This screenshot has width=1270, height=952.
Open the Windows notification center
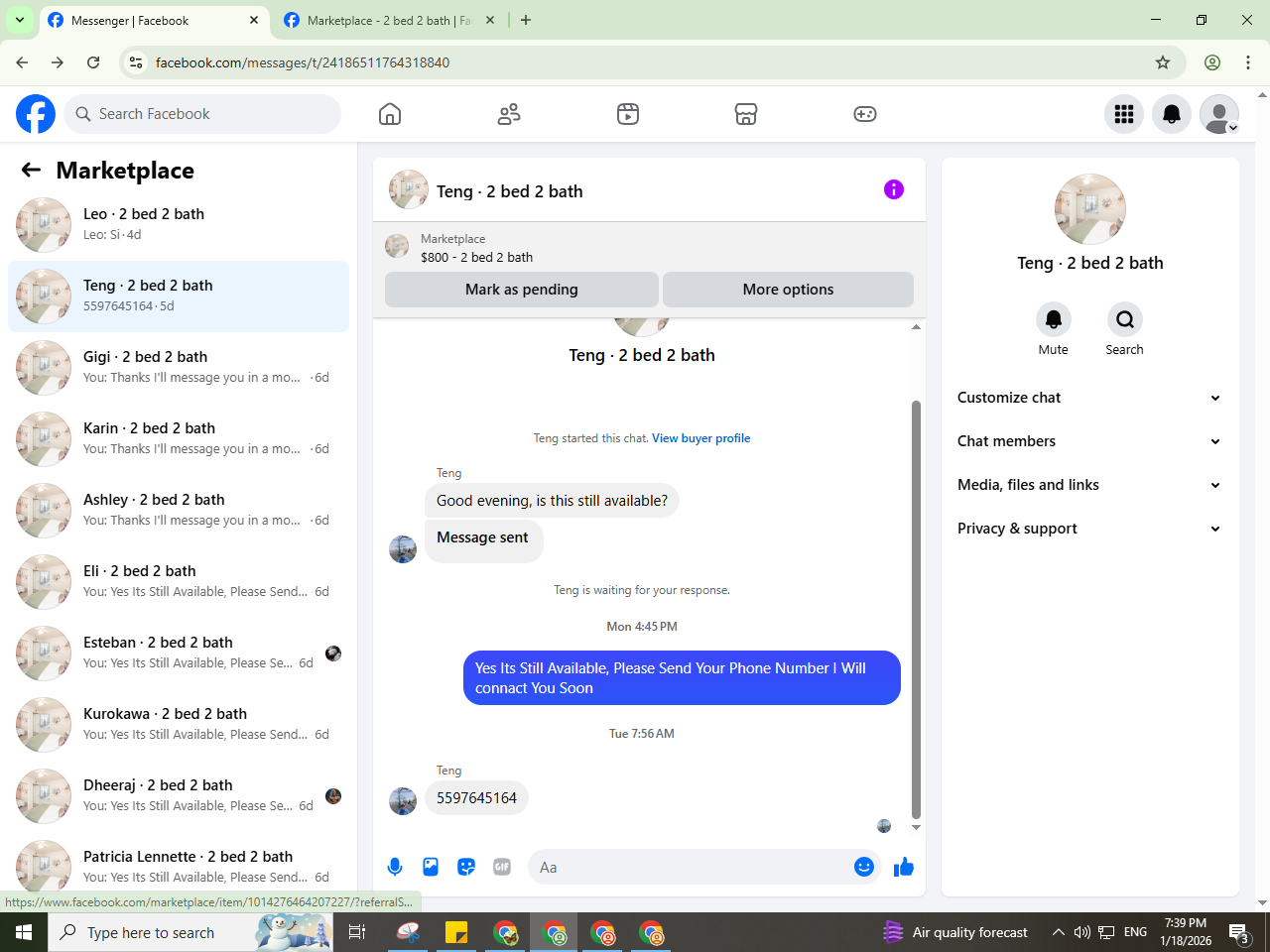click(1239, 932)
